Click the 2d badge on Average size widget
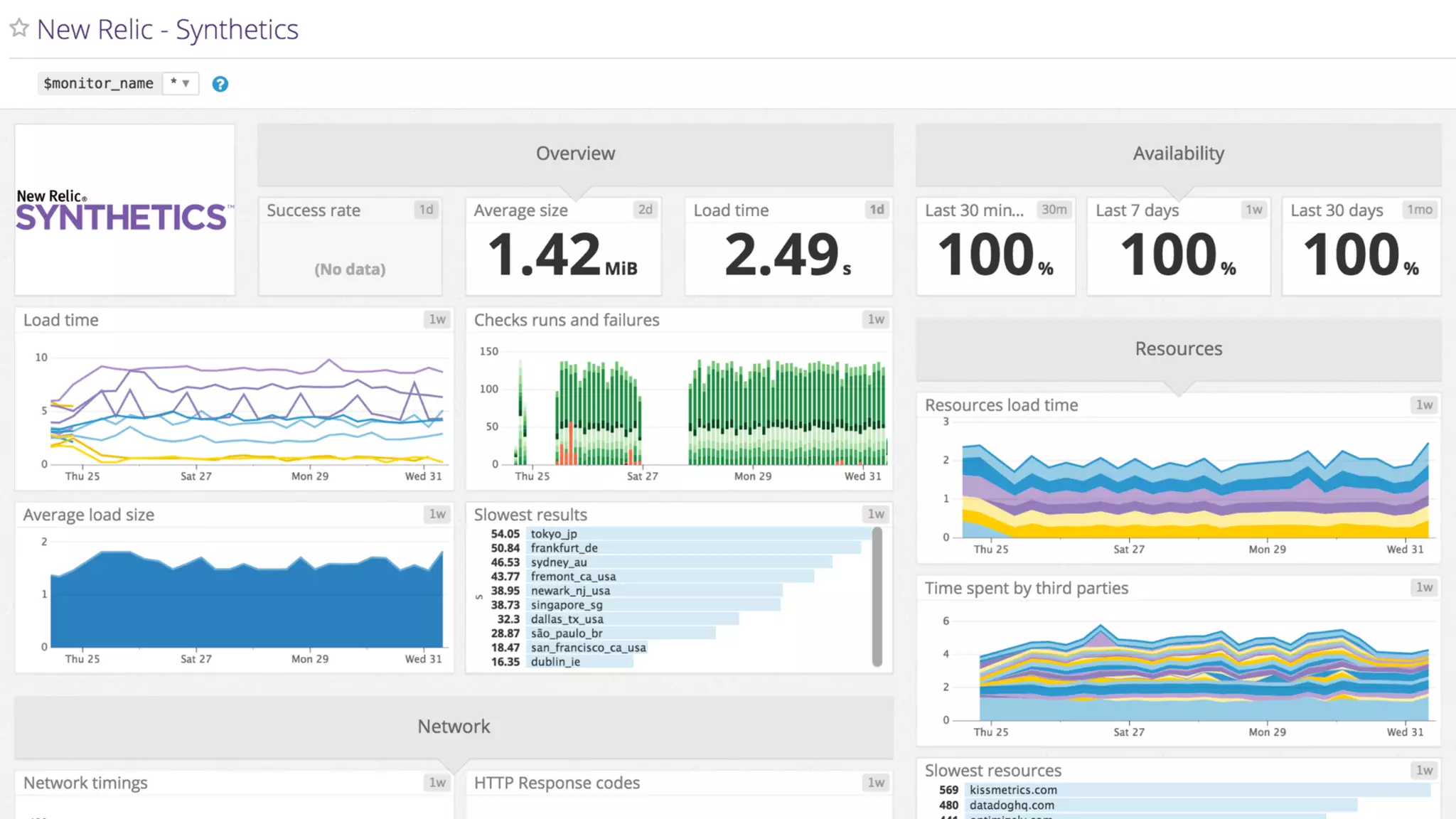The height and width of the screenshot is (819, 1456). [x=645, y=210]
